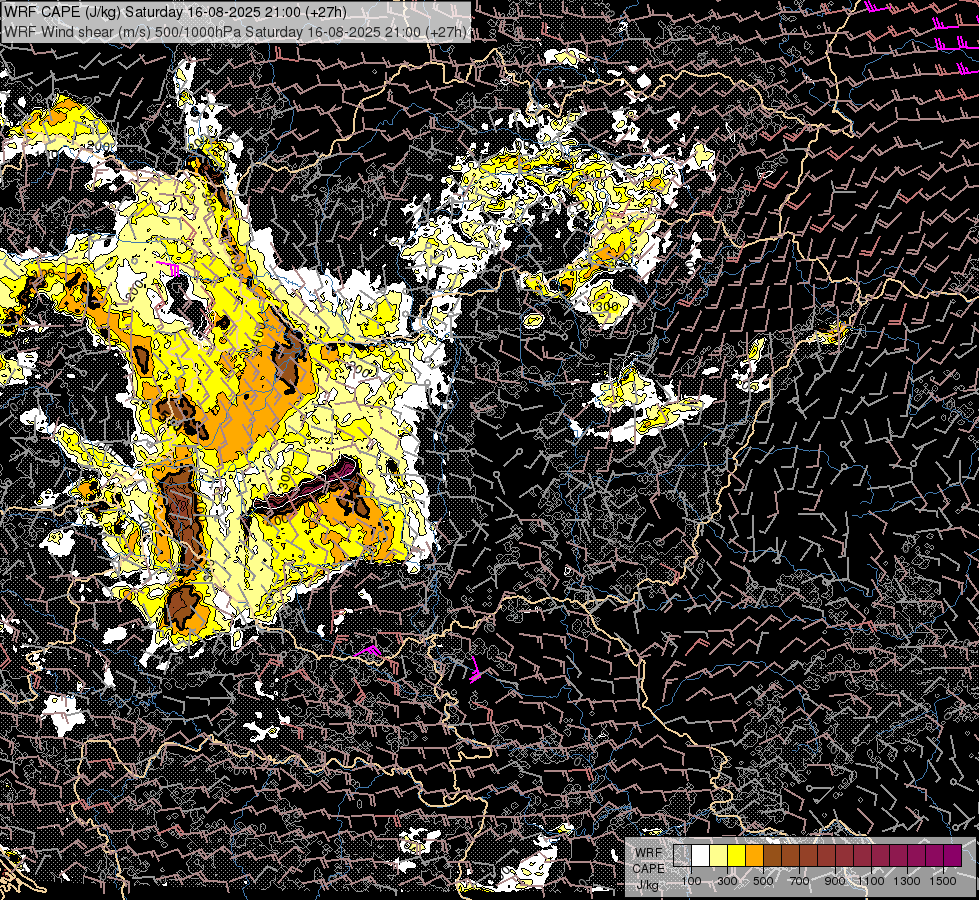Image resolution: width=979 pixels, height=900 pixels.
Task: Click the legend unit label J/kg
Action: 647,885
